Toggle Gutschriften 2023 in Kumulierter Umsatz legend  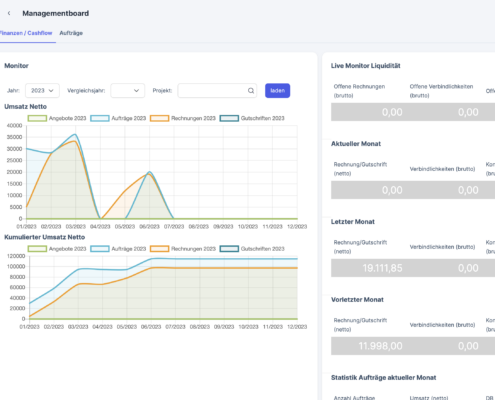click(252, 249)
